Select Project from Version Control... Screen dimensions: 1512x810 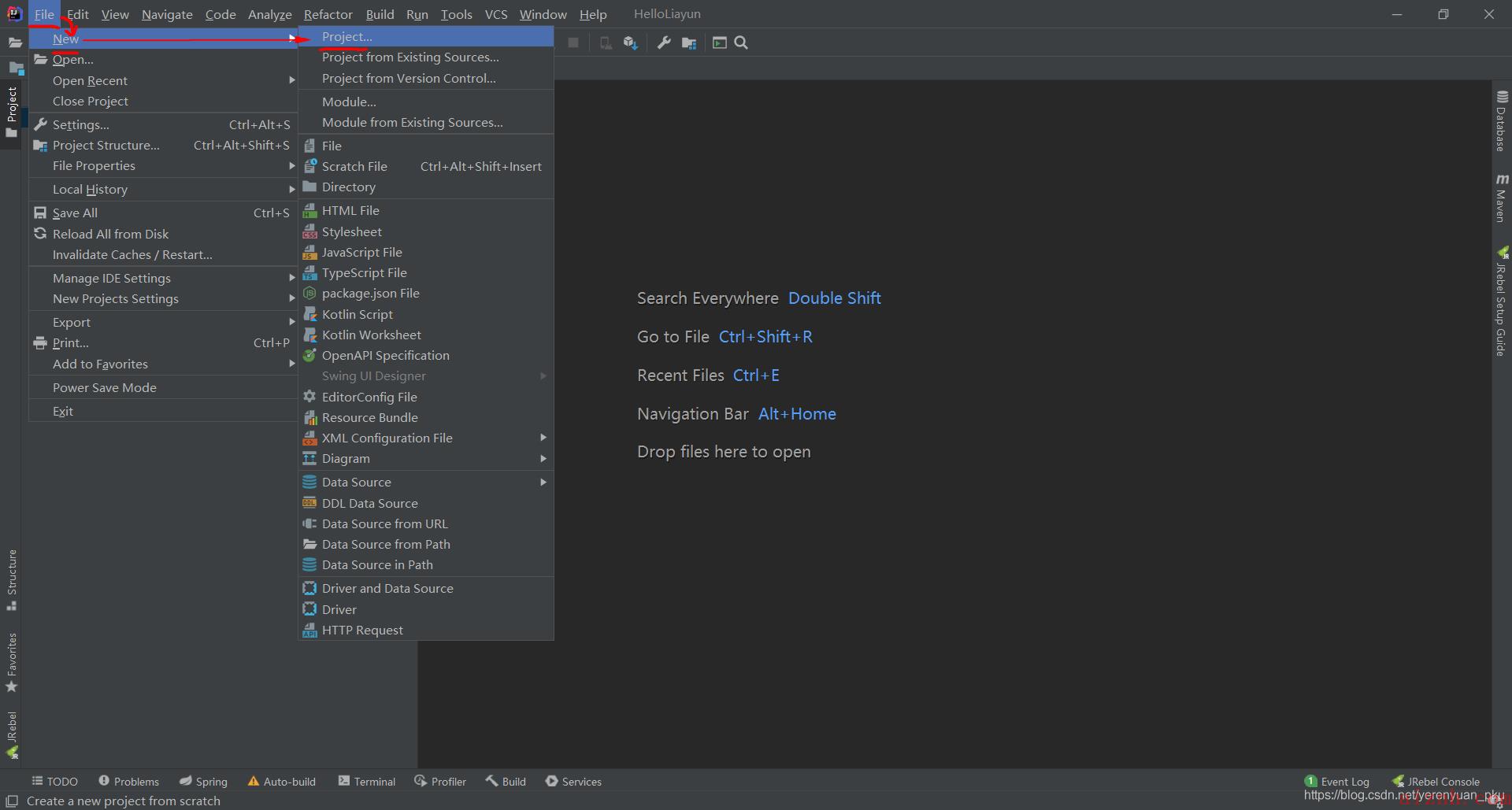click(426, 78)
